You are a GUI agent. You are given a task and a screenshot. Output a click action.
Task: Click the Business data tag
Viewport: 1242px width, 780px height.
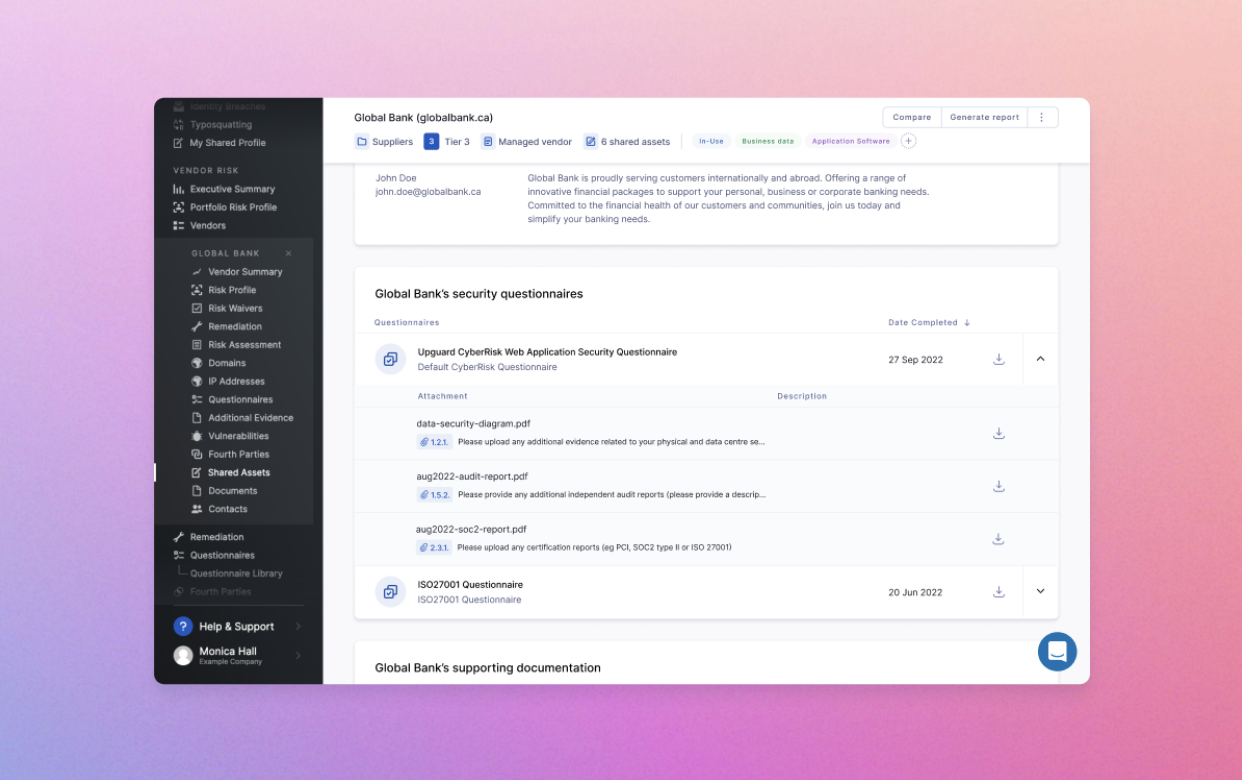click(768, 141)
